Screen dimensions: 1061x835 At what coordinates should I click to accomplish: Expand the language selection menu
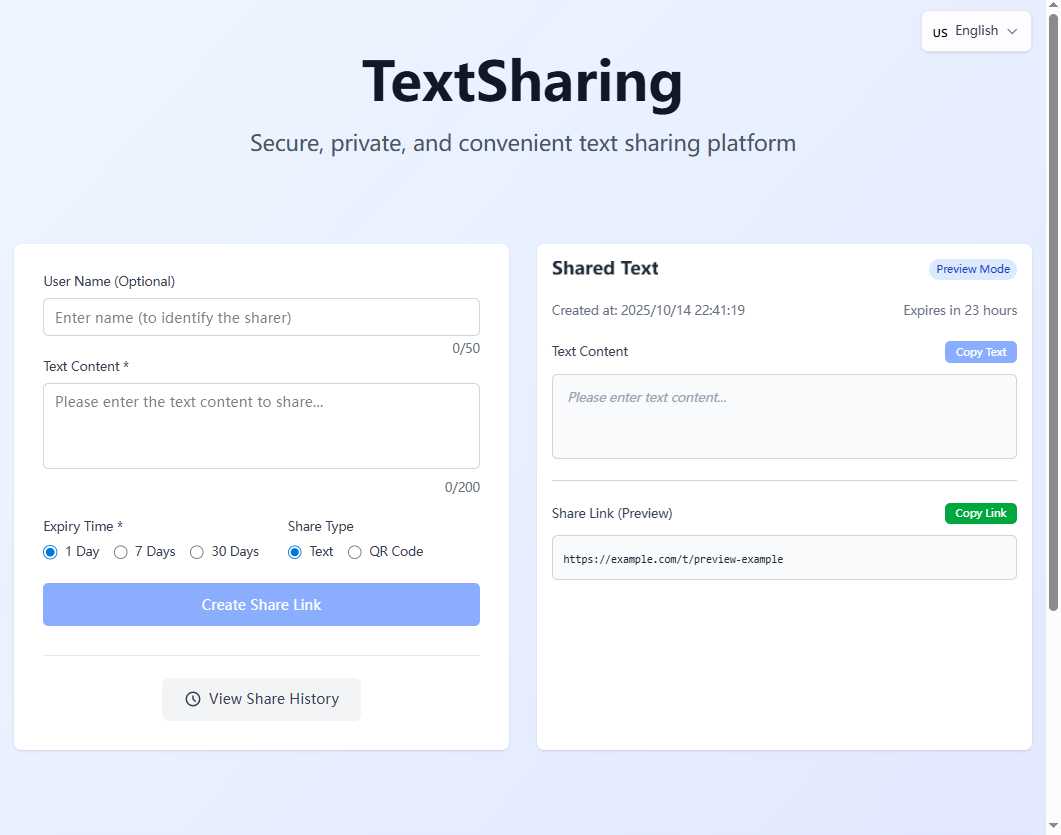[975, 31]
